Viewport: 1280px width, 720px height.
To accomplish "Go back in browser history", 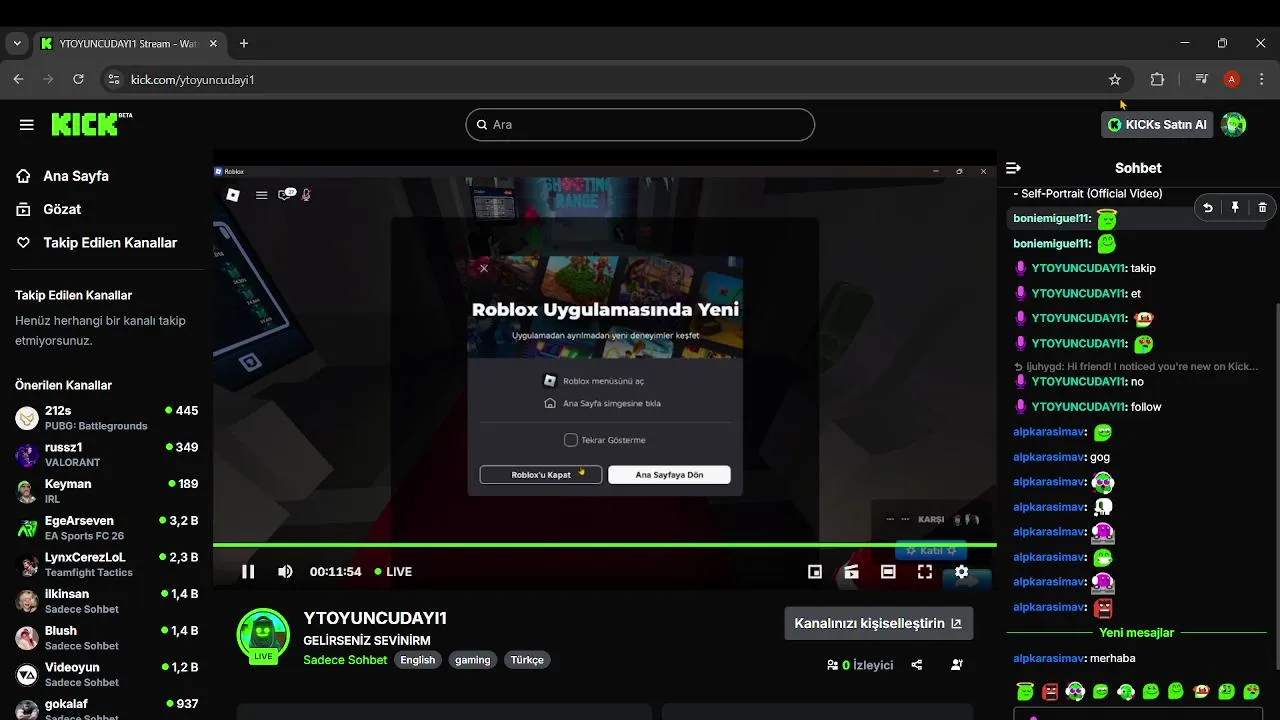I will coord(18,79).
